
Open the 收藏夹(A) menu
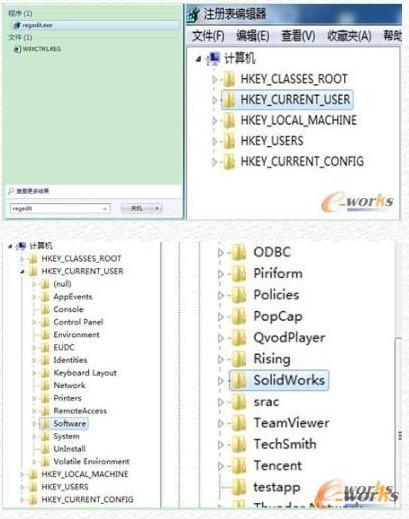point(349,36)
